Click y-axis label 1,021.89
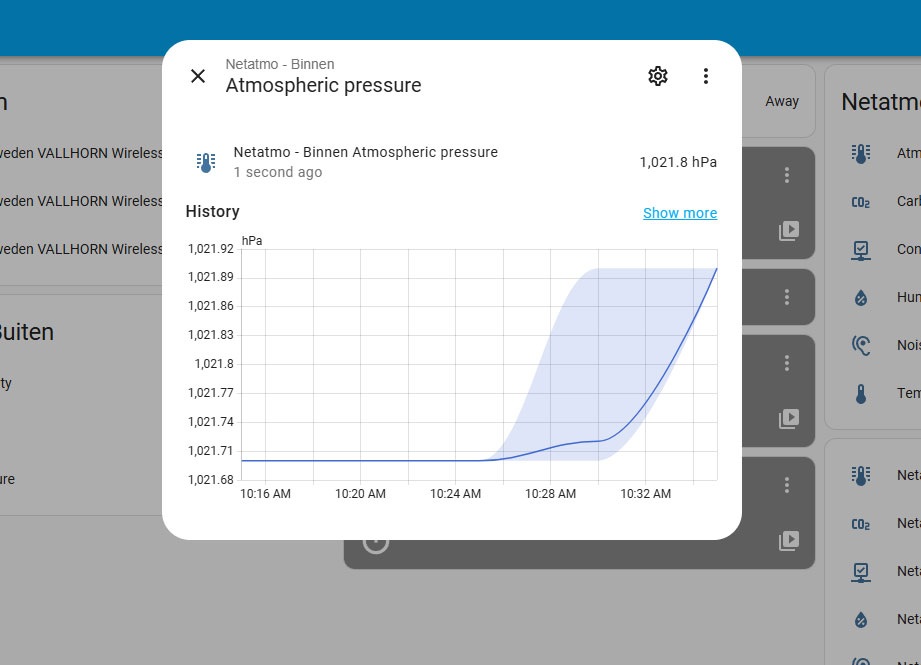Image resolution: width=921 pixels, height=665 pixels. tap(211, 277)
